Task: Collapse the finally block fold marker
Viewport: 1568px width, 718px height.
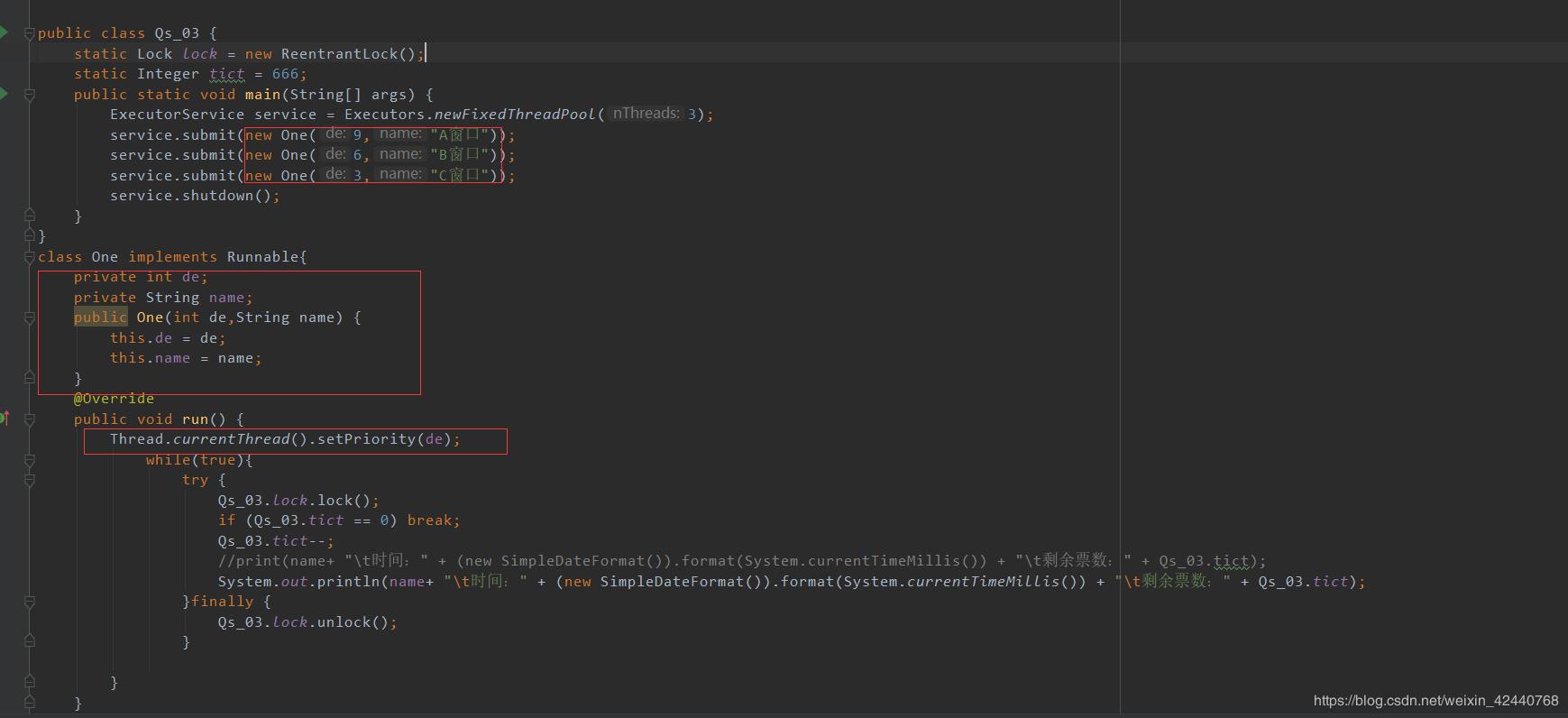Action: click(29, 602)
